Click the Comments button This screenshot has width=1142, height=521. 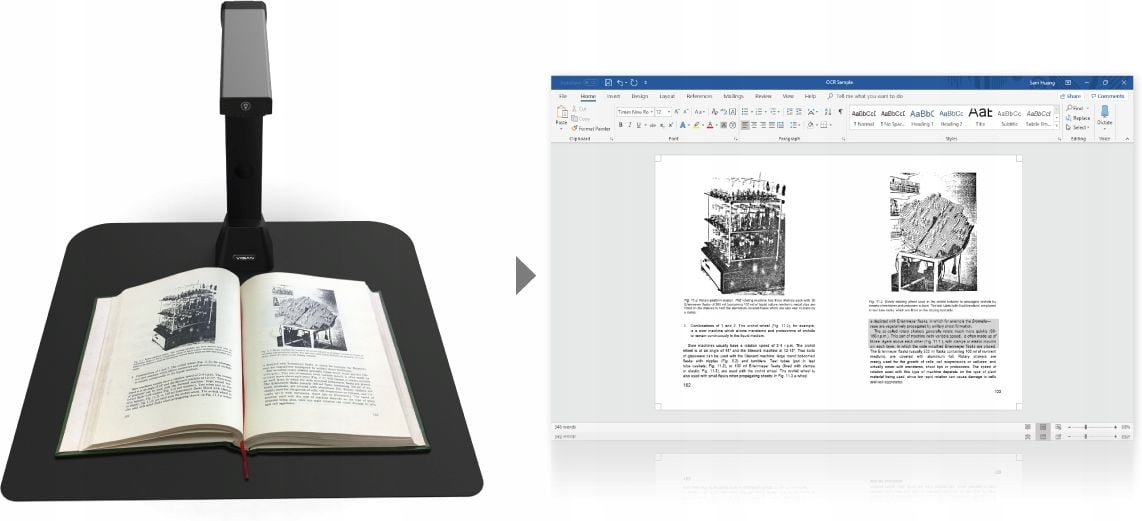[x=1108, y=96]
